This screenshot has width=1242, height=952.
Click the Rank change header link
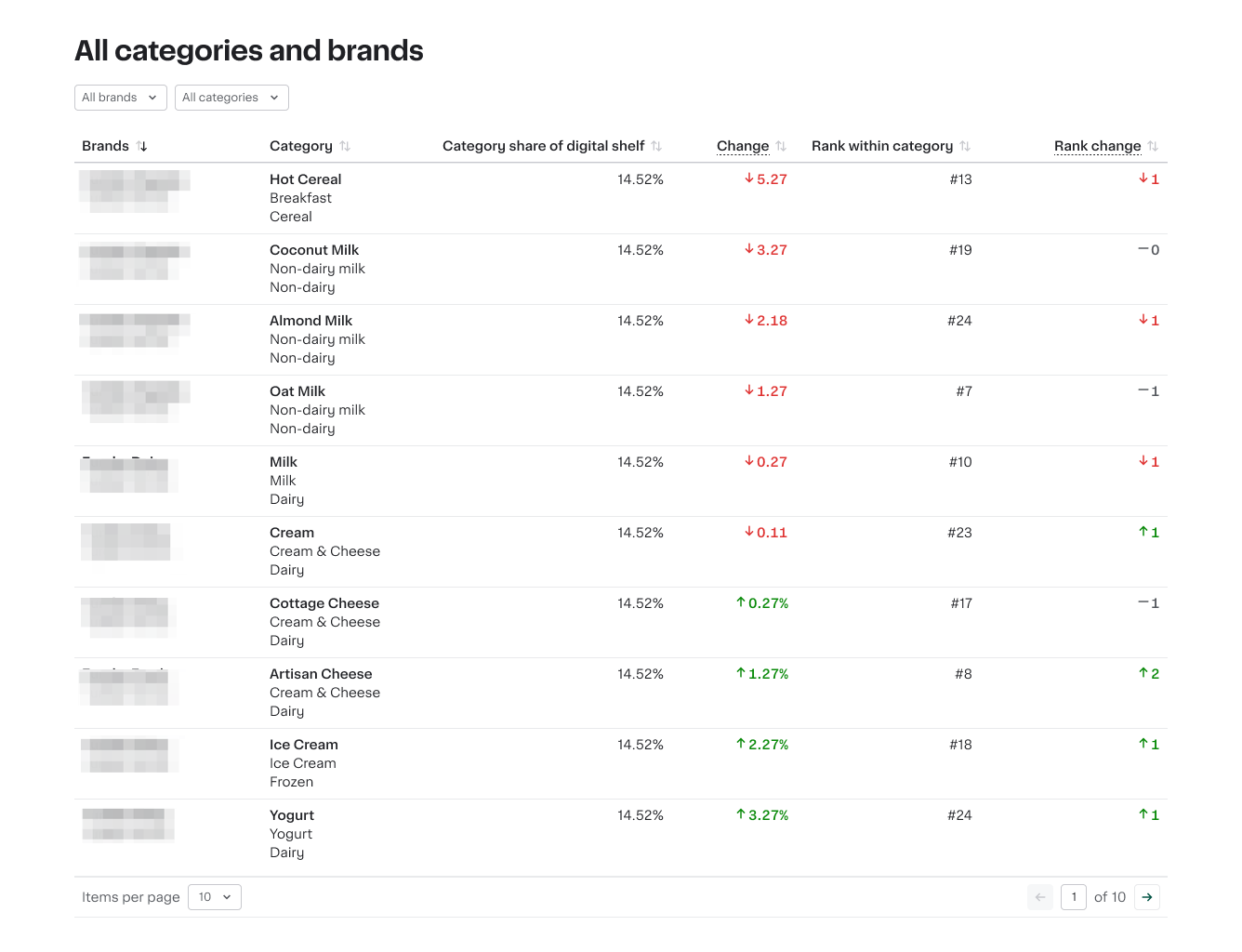pyautogui.click(x=1097, y=146)
